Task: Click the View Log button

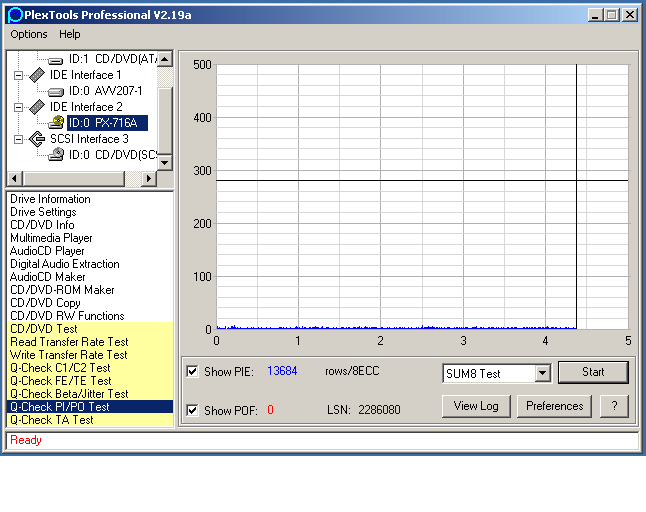Action: (476, 406)
